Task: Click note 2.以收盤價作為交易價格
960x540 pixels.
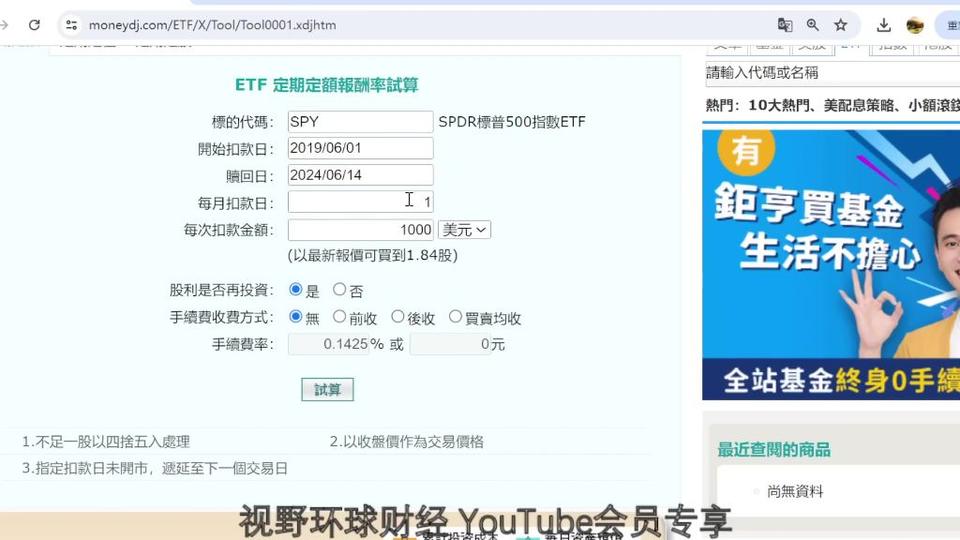Action: tap(407, 441)
